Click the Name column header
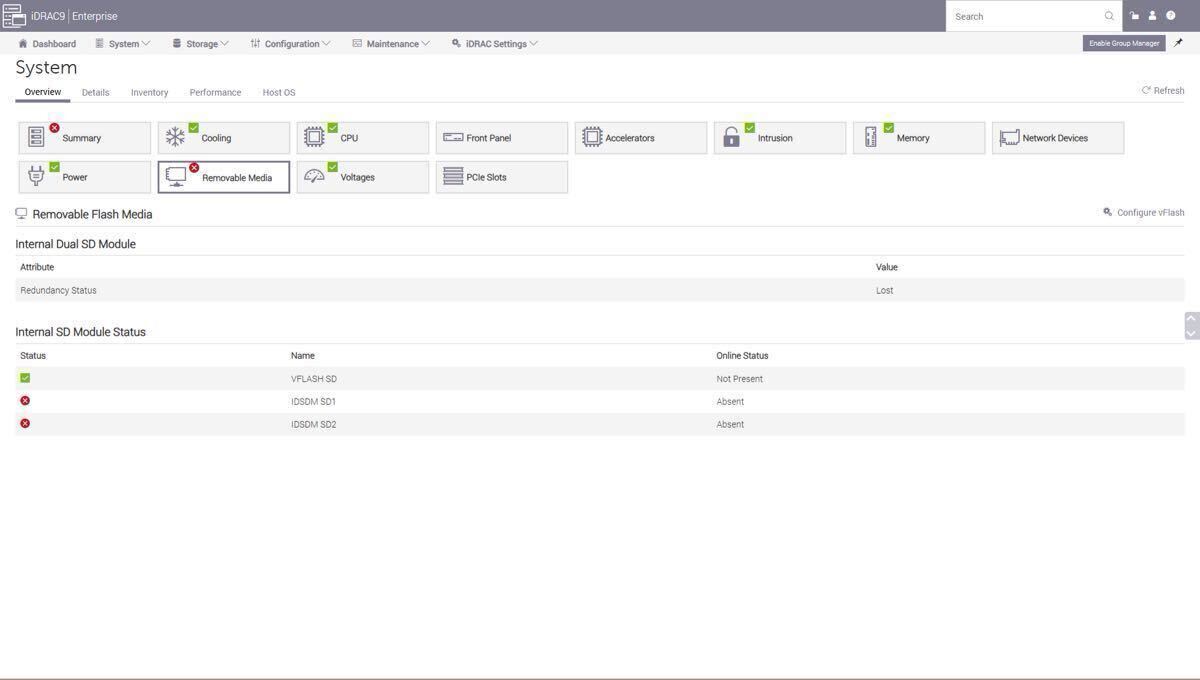The height and width of the screenshot is (680, 1200). coord(303,356)
